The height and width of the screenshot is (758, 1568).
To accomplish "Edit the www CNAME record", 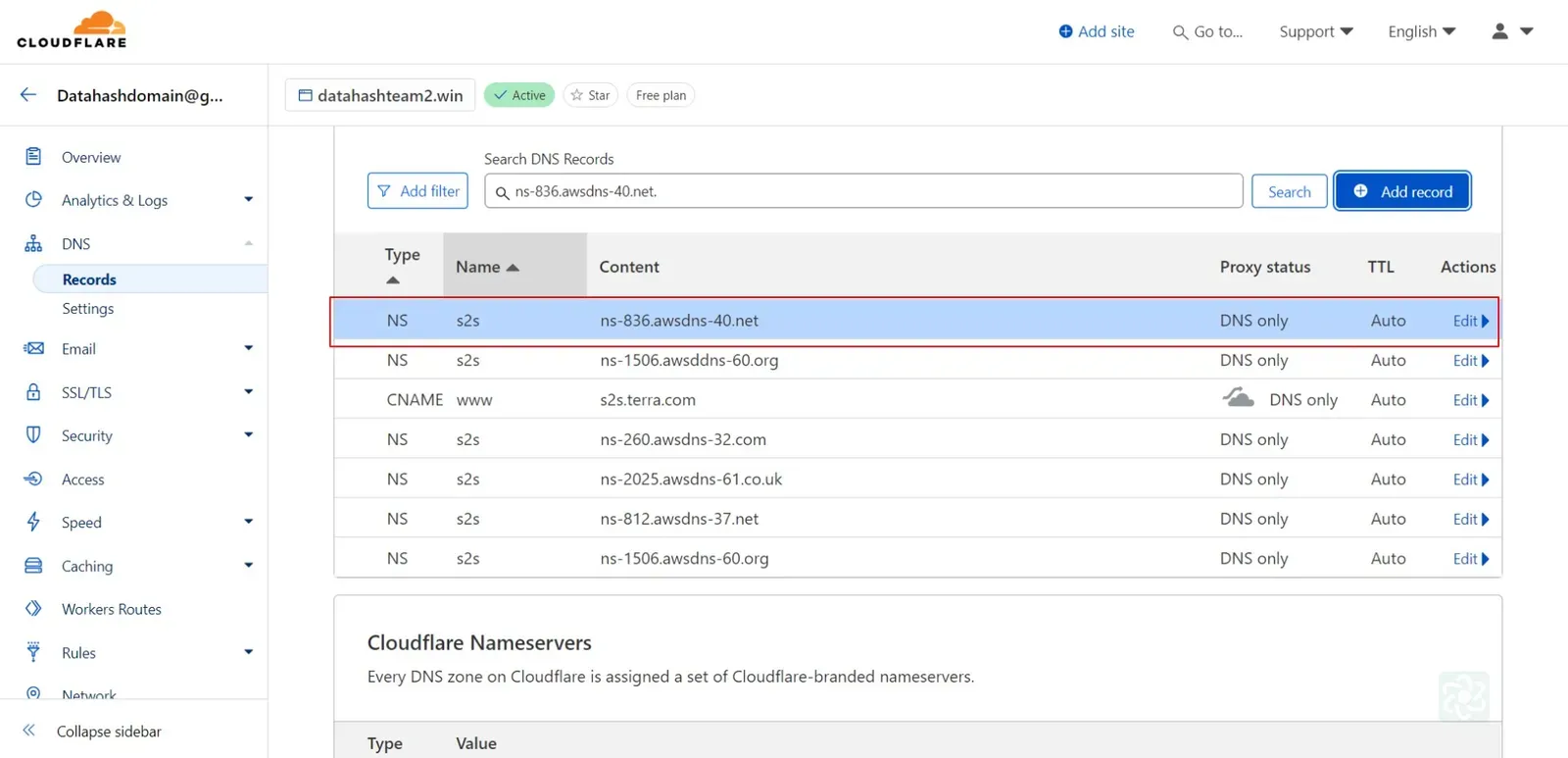I will pyautogui.click(x=1470, y=400).
